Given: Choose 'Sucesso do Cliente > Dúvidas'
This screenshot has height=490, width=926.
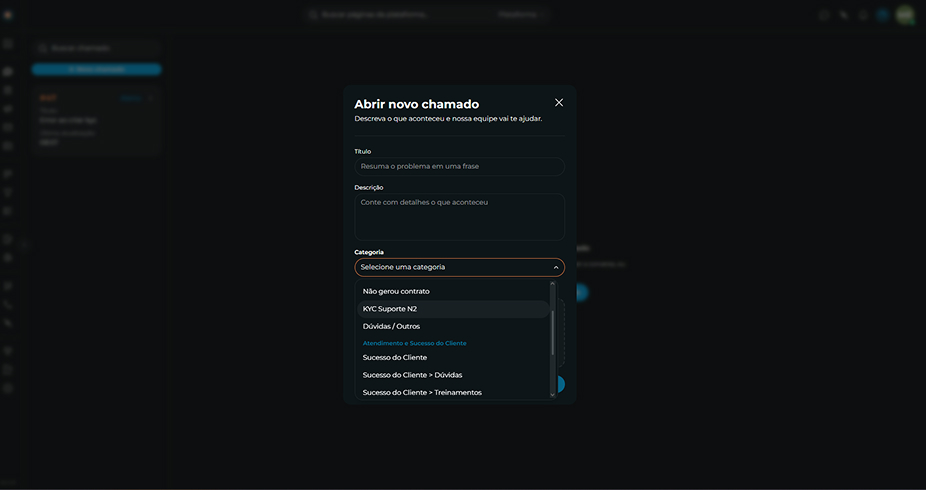Looking at the screenshot, I should click(x=453, y=375).
